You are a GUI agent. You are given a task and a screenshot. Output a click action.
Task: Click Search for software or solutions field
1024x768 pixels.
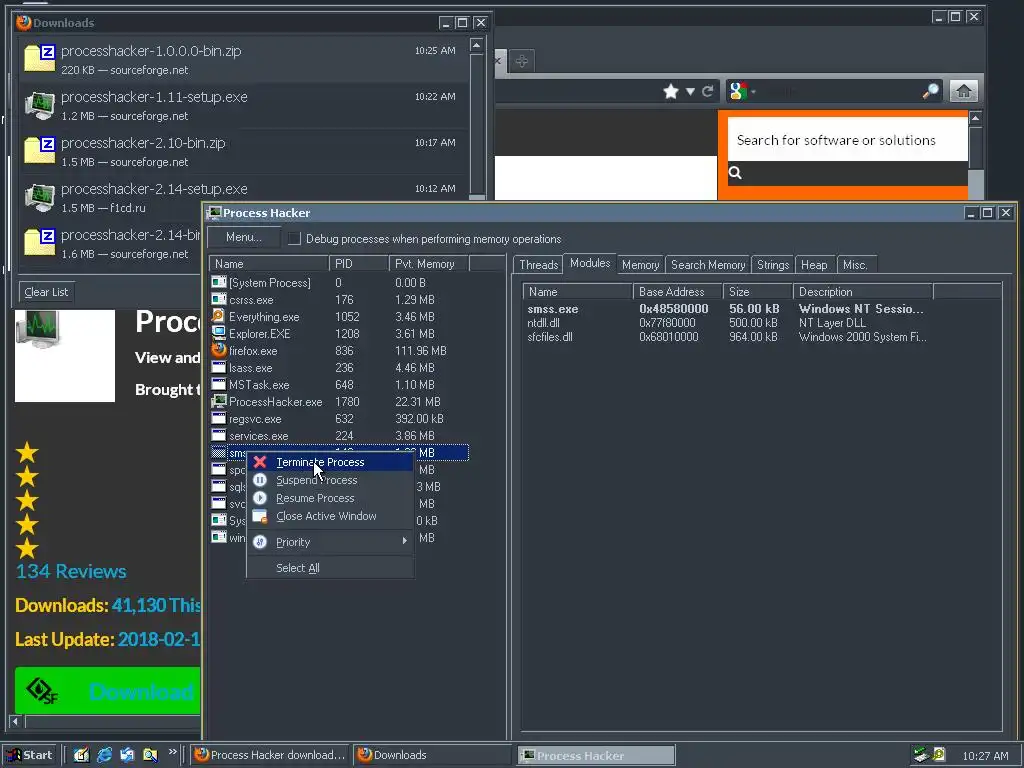coord(847,140)
